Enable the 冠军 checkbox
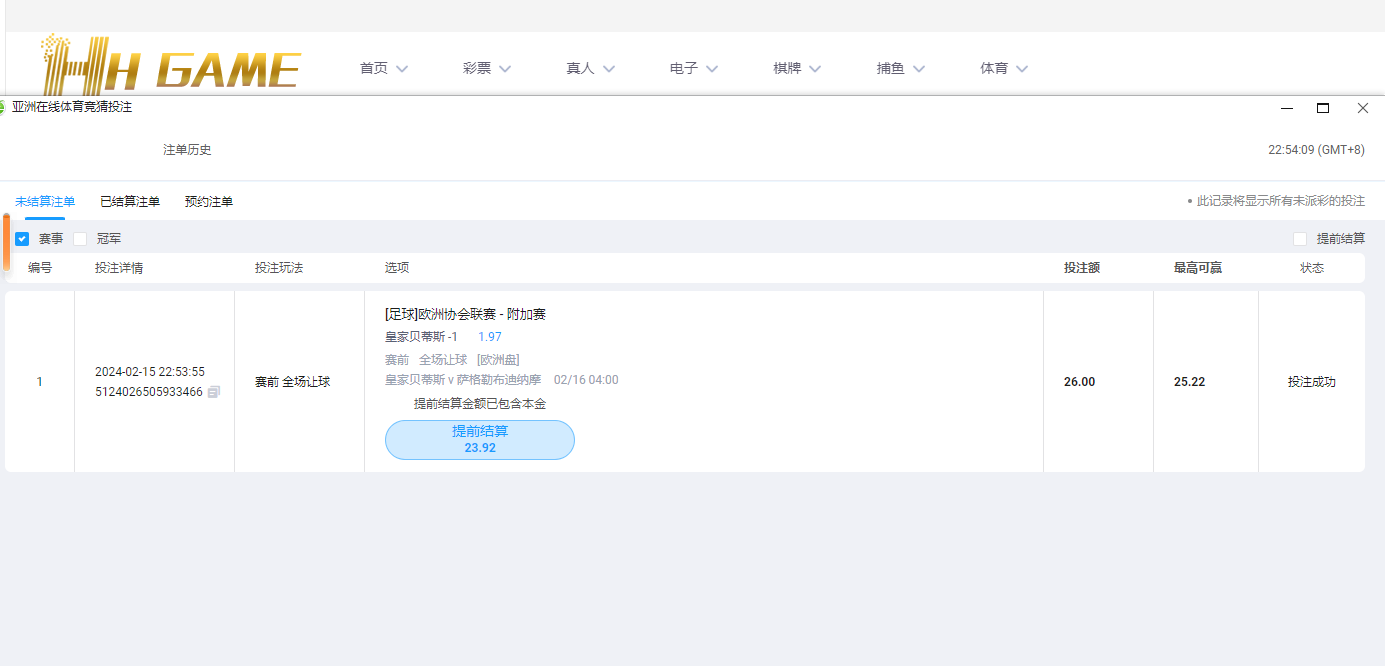The height and width of the screenshot is (666, 1385). point(80,239)
